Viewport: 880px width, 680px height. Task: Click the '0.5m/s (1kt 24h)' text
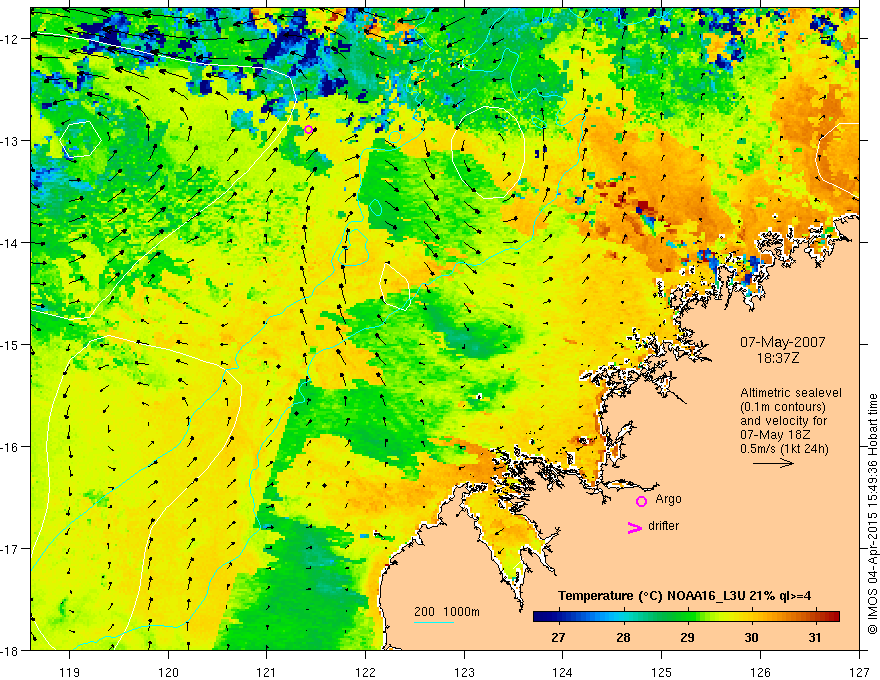point(785,449)
